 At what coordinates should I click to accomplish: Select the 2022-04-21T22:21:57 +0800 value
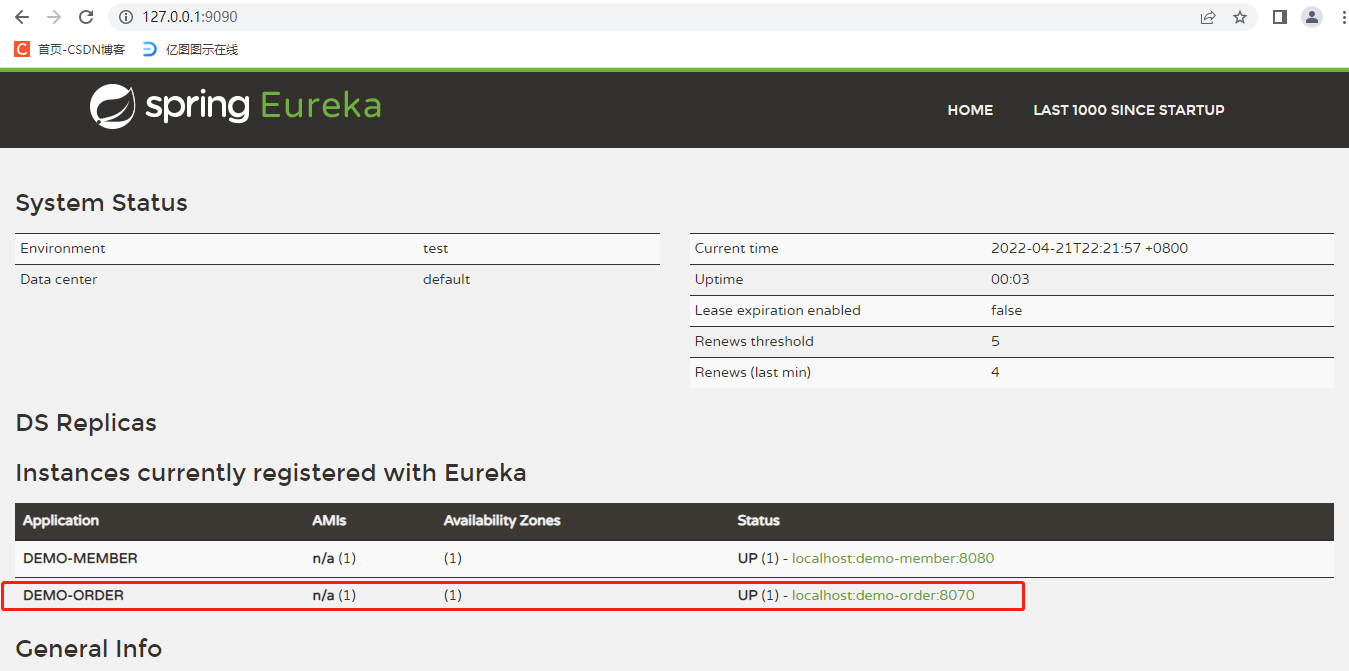[x=1089, y=248]
